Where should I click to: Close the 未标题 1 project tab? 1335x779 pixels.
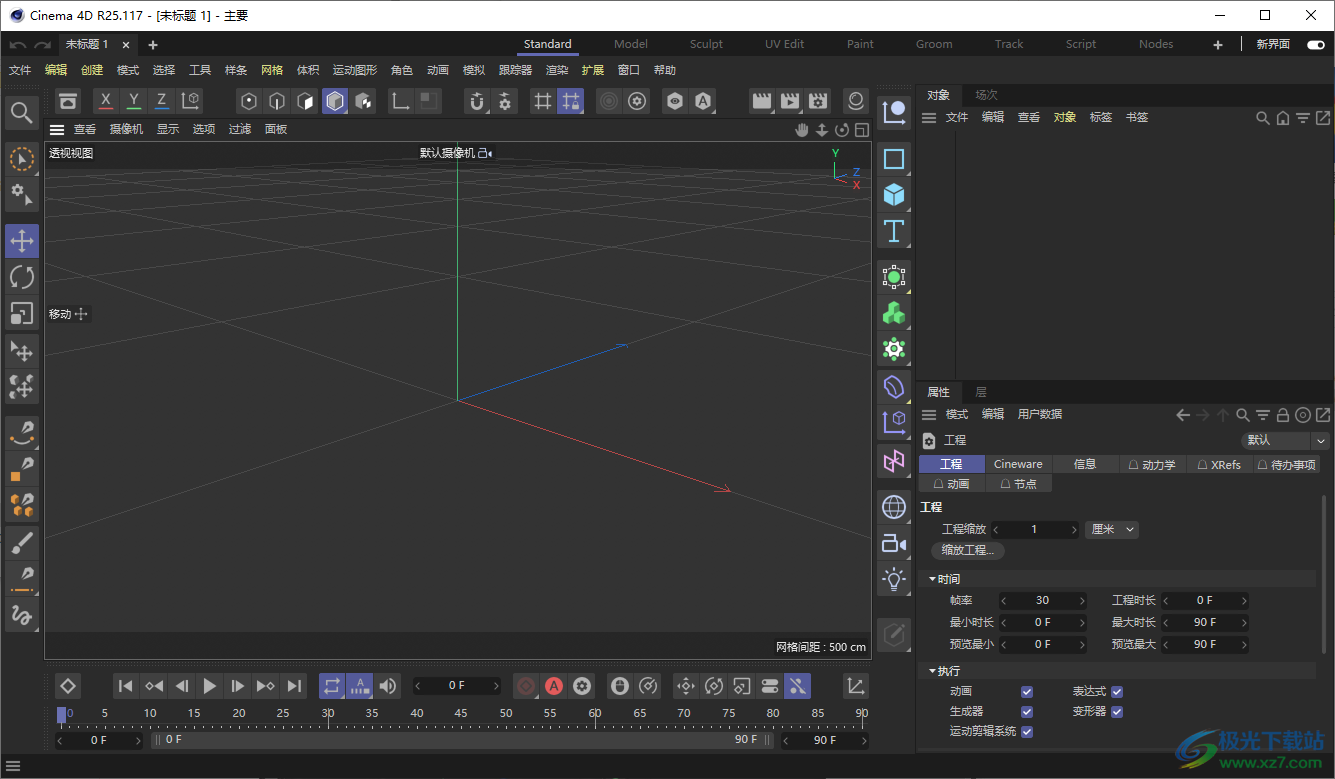(126, 44)
